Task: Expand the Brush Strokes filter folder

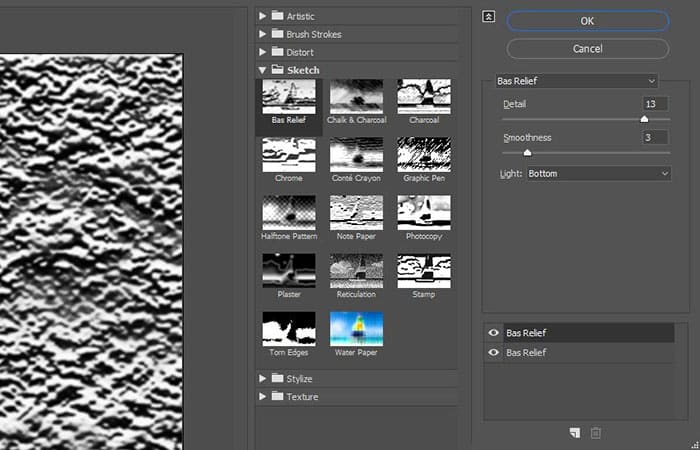Action: pos(262,34)
